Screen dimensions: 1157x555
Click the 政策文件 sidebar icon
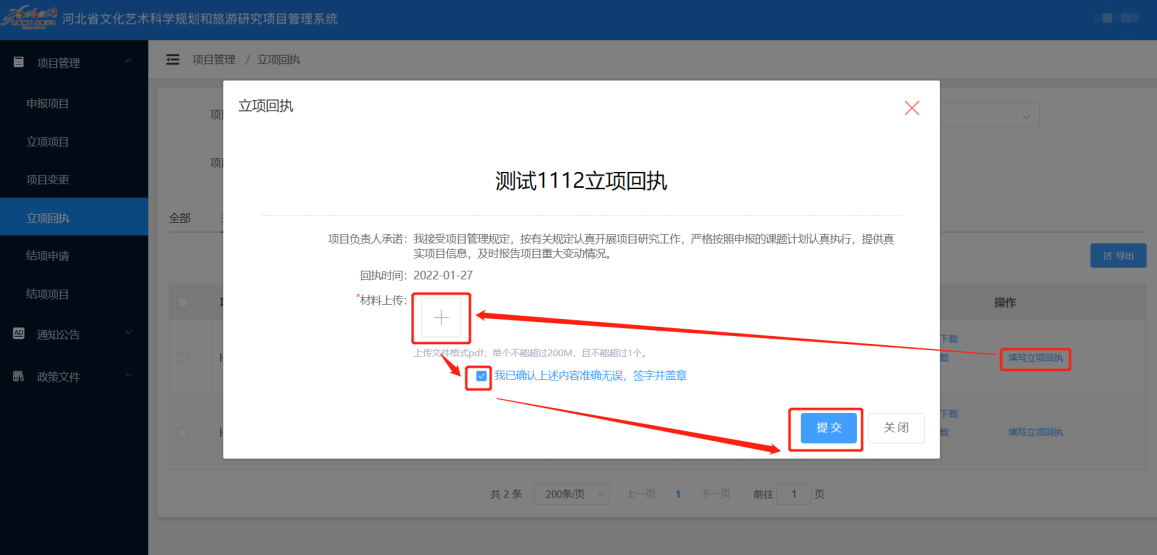(x=18, y=377)
